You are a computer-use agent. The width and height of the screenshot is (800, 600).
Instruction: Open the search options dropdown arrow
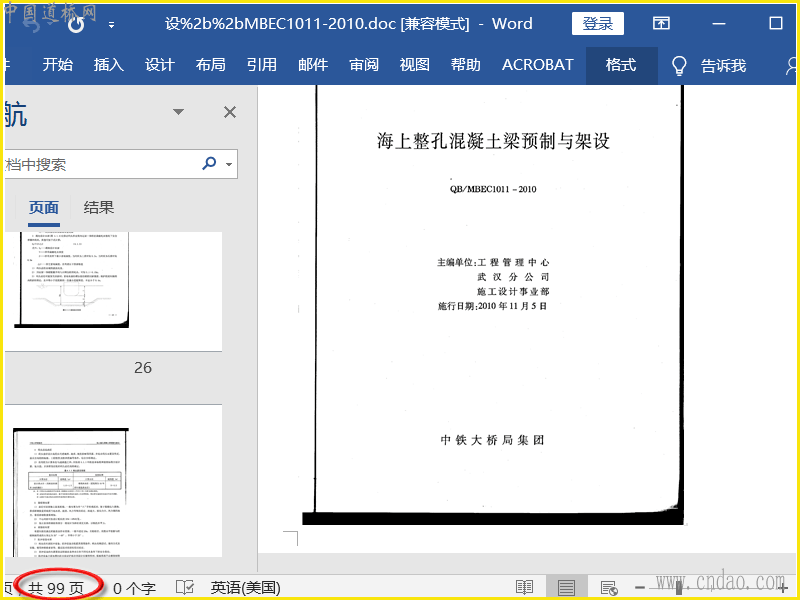coord(229,164)
